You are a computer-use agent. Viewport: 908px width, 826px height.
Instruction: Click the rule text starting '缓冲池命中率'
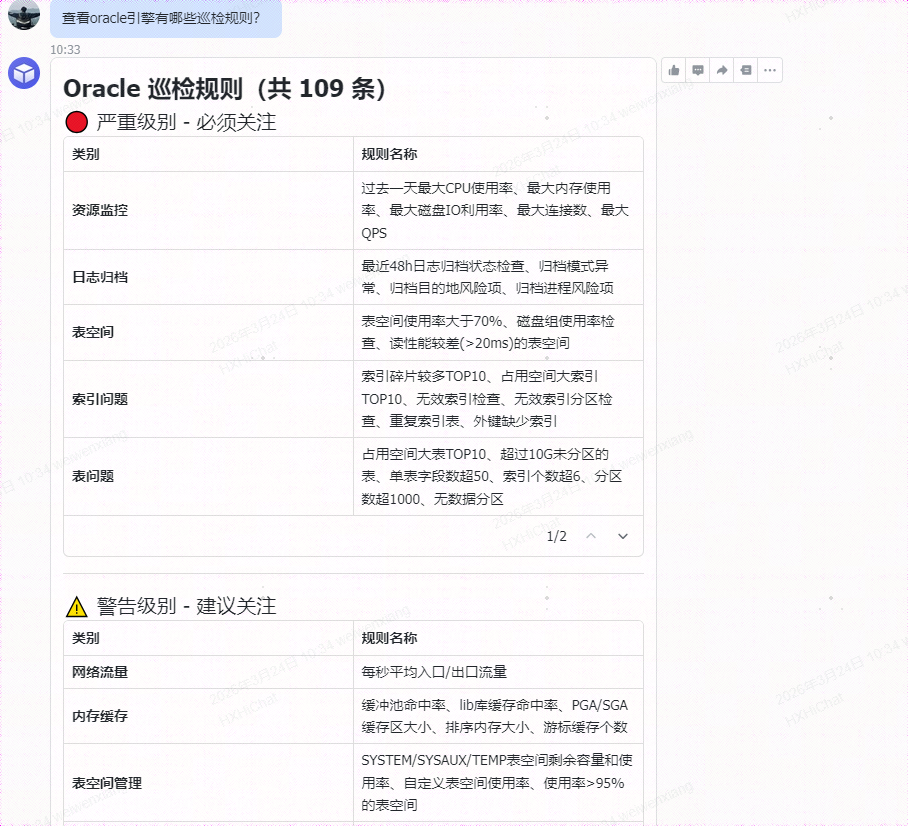495,716
